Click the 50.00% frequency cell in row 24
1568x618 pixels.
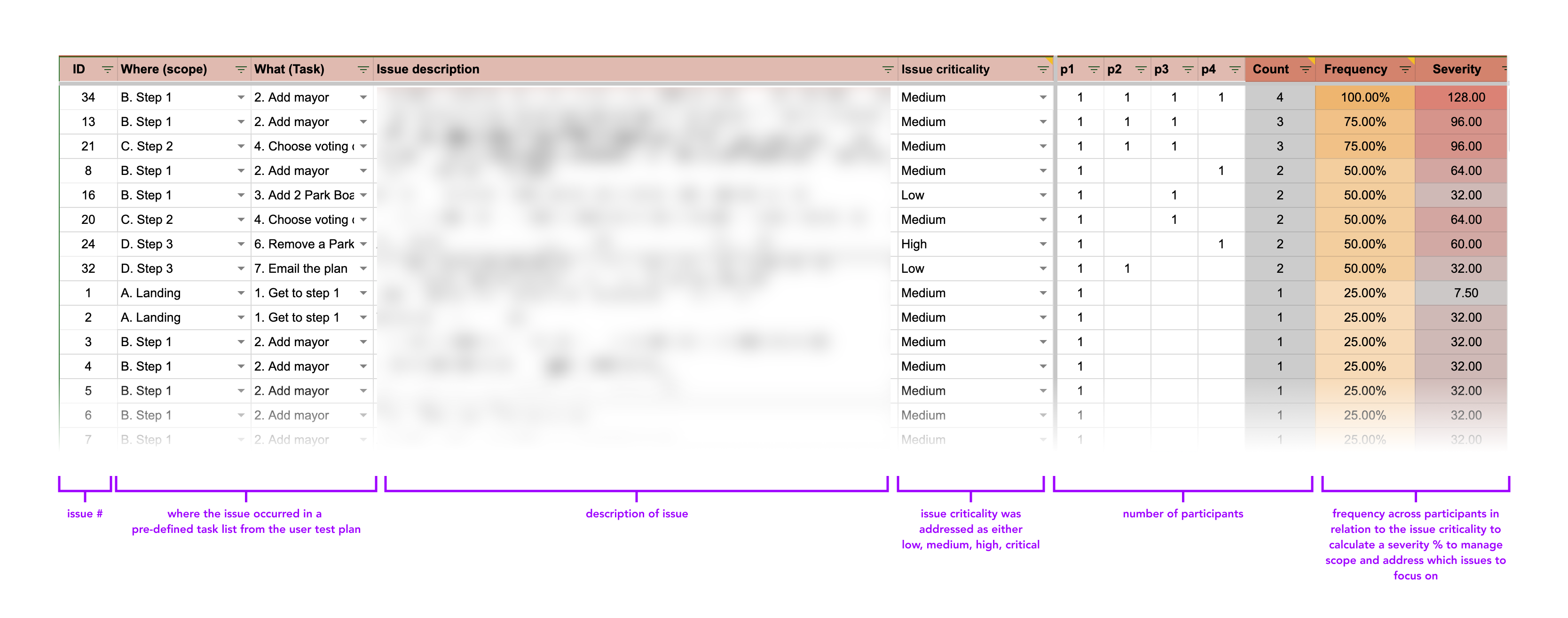(x=1365, y=244)
